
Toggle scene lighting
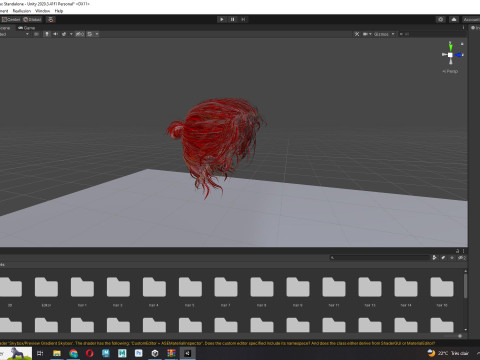click(x=47, y=34)
